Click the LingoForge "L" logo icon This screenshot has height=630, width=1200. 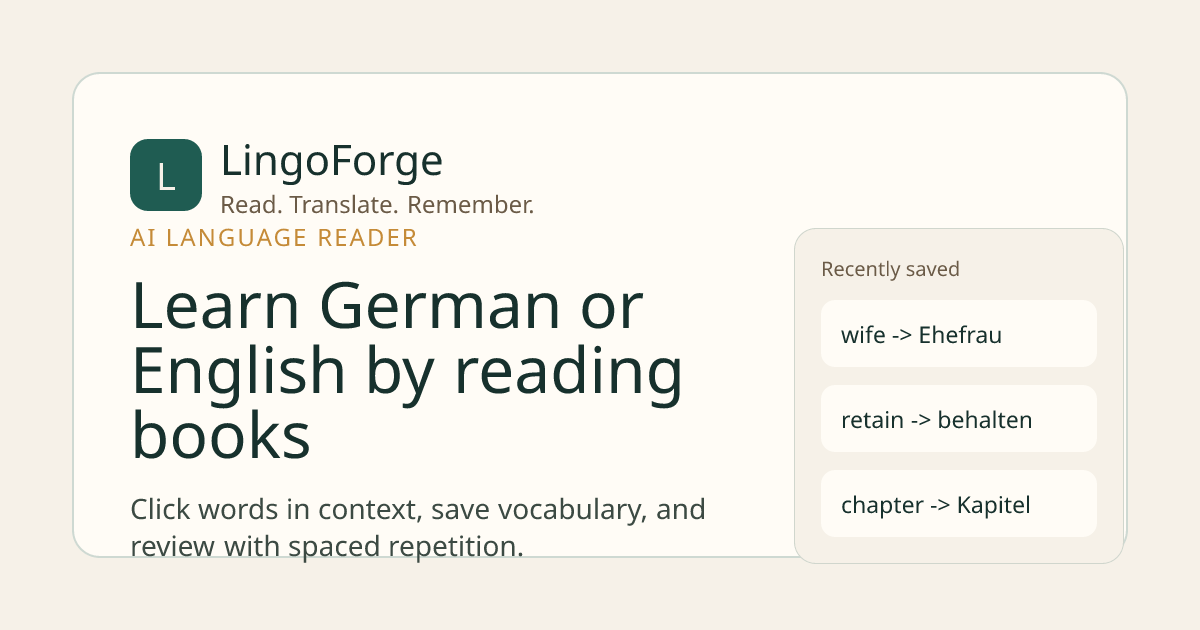[x=166, y=175]
